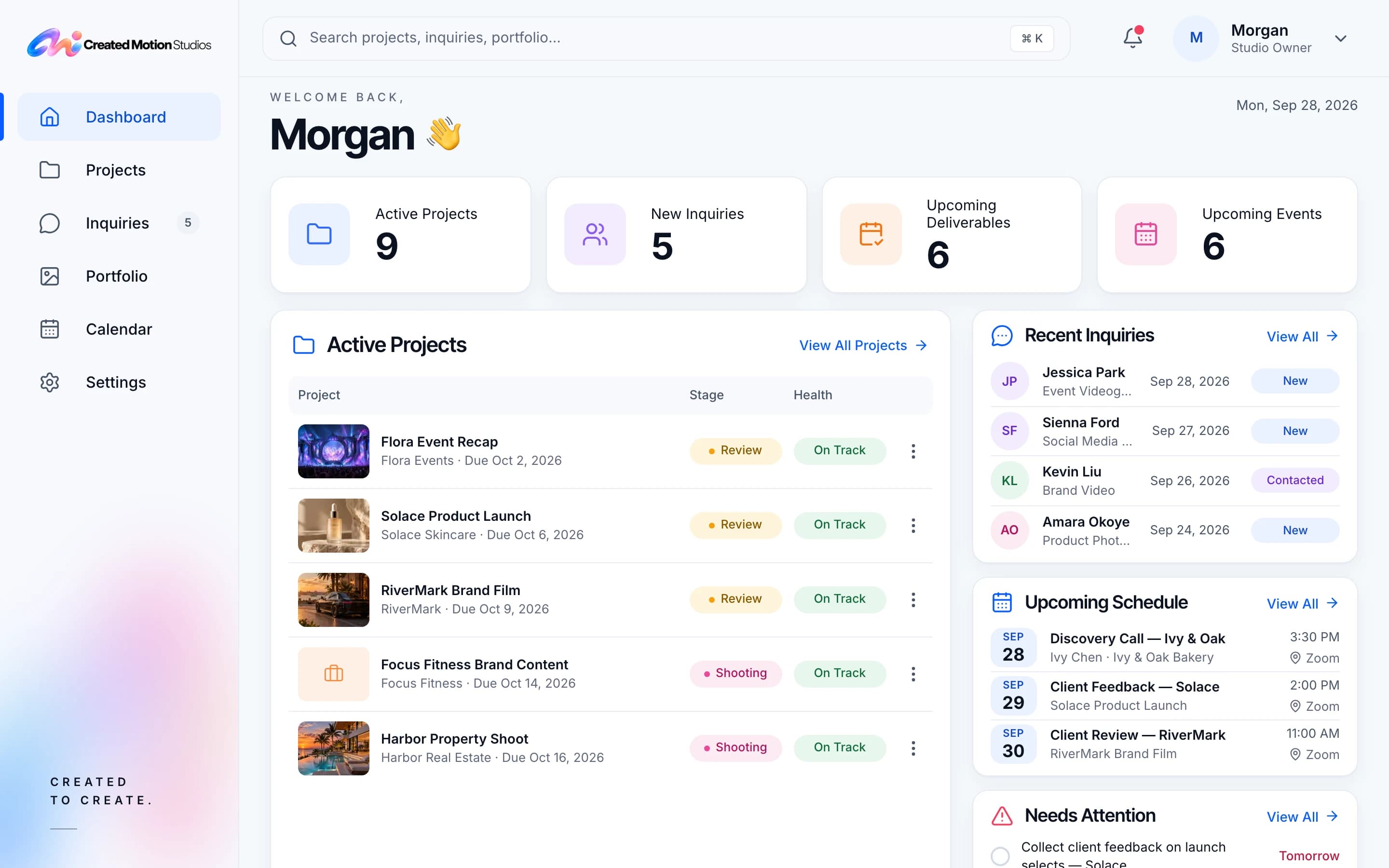Viewport: 1389px width, 868px height.
Task: Click the Upcoming Schedule calendar icon
Action: 1002,603
